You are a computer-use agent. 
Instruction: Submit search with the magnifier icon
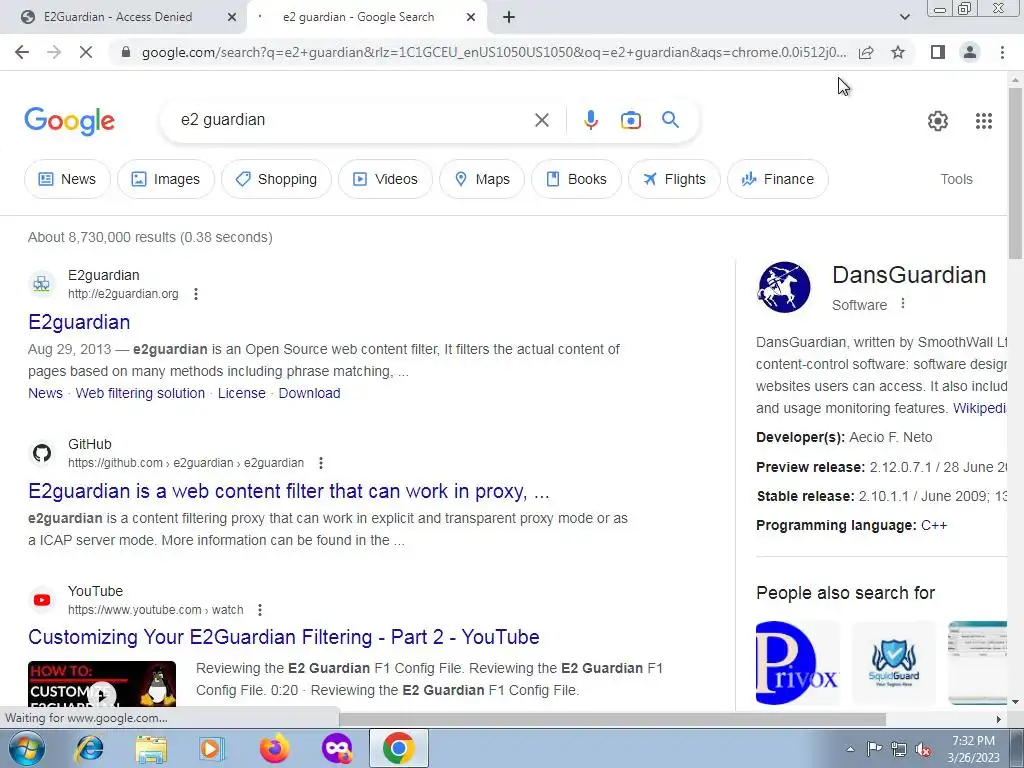point(670,120)
